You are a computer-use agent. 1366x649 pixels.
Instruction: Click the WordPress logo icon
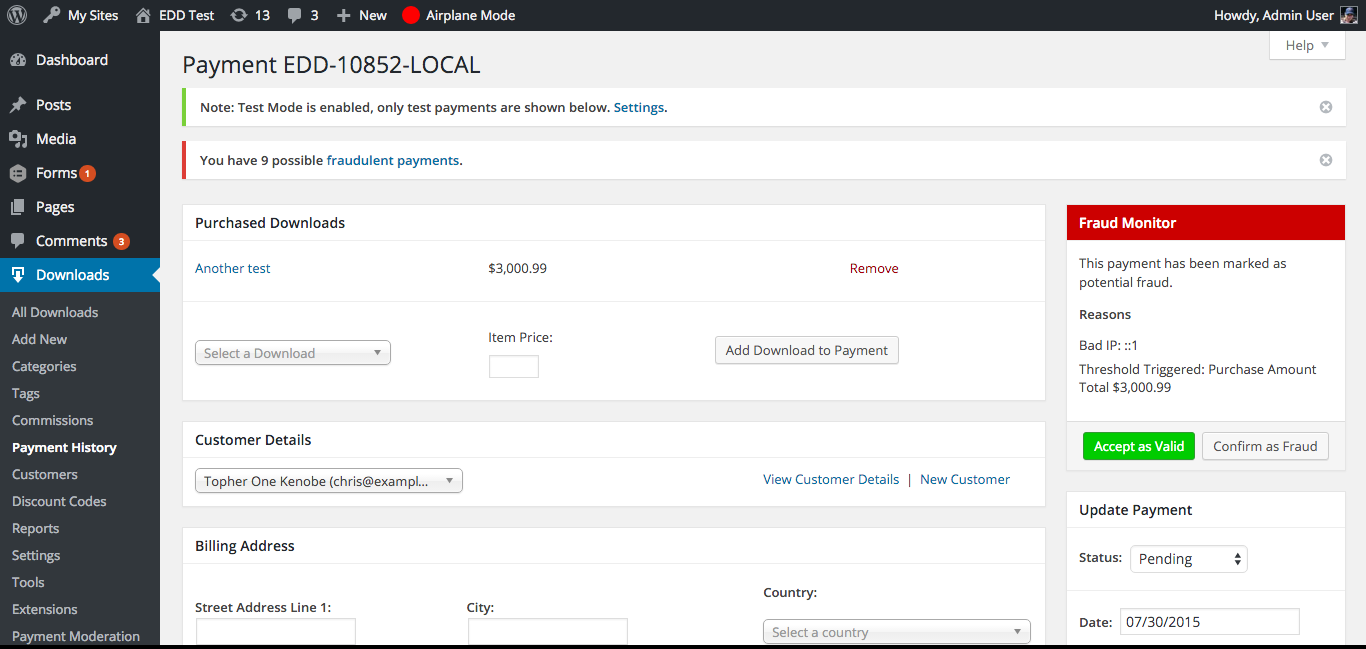[x=17, y=15]
